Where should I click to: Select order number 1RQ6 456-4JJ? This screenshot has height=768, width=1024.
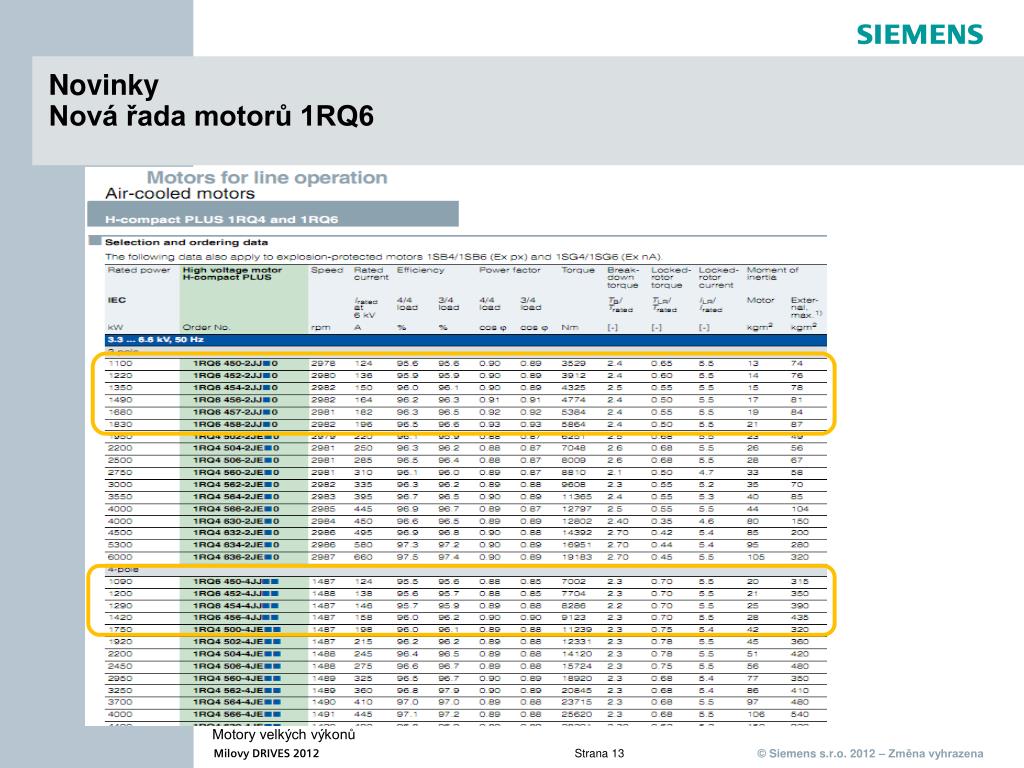pyautogui.click(x=235, y=617)
